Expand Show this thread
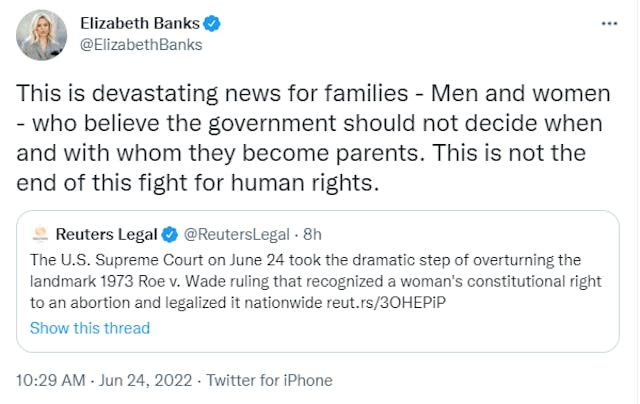The image size is (640, 404). (x=90, y=328)
